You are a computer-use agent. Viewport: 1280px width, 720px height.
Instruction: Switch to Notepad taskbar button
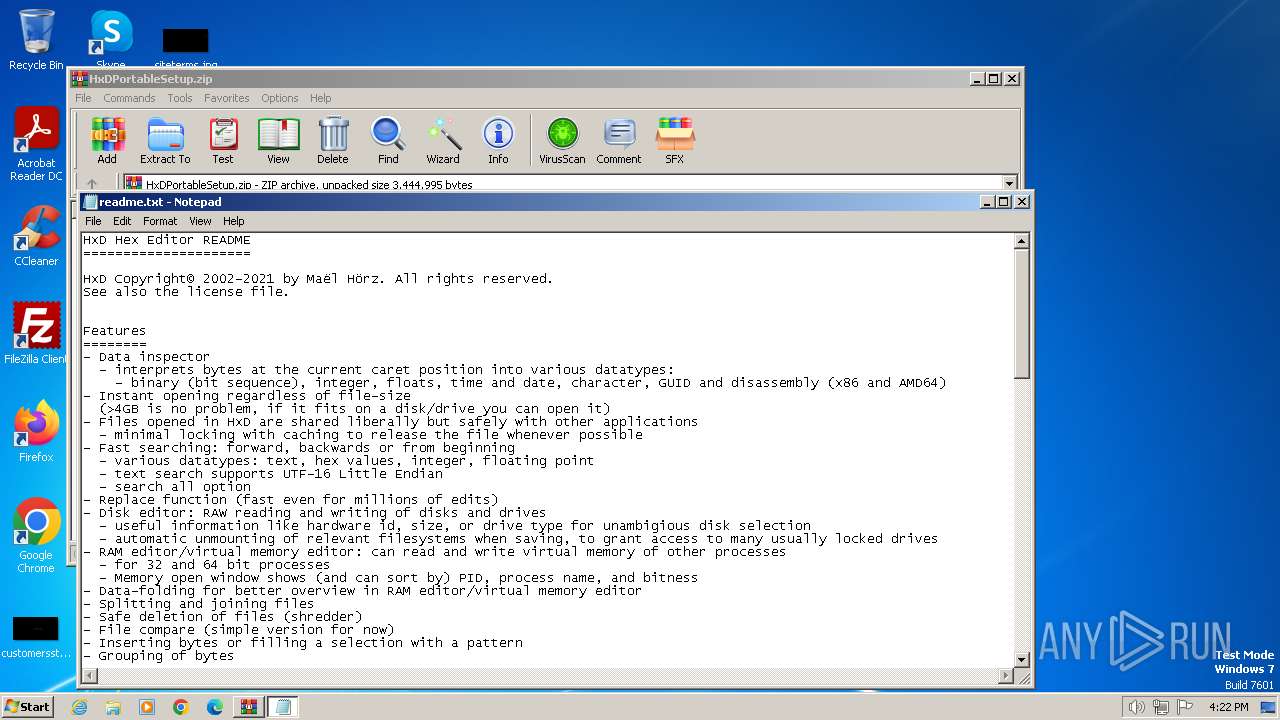(283, 707)
